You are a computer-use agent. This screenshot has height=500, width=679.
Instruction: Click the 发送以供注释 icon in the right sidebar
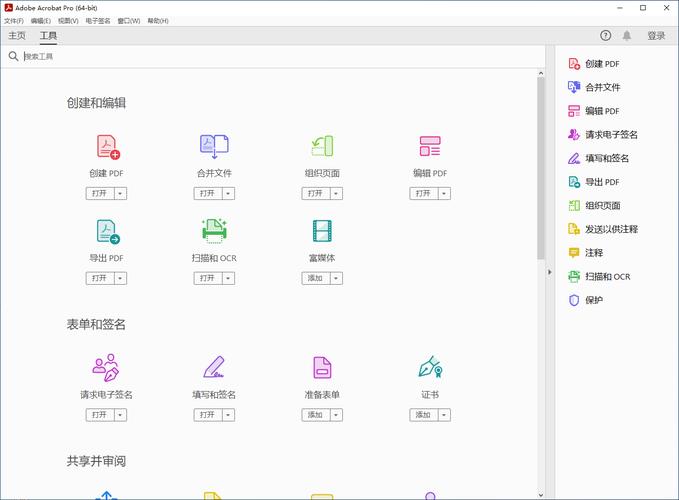pos(574,229)
